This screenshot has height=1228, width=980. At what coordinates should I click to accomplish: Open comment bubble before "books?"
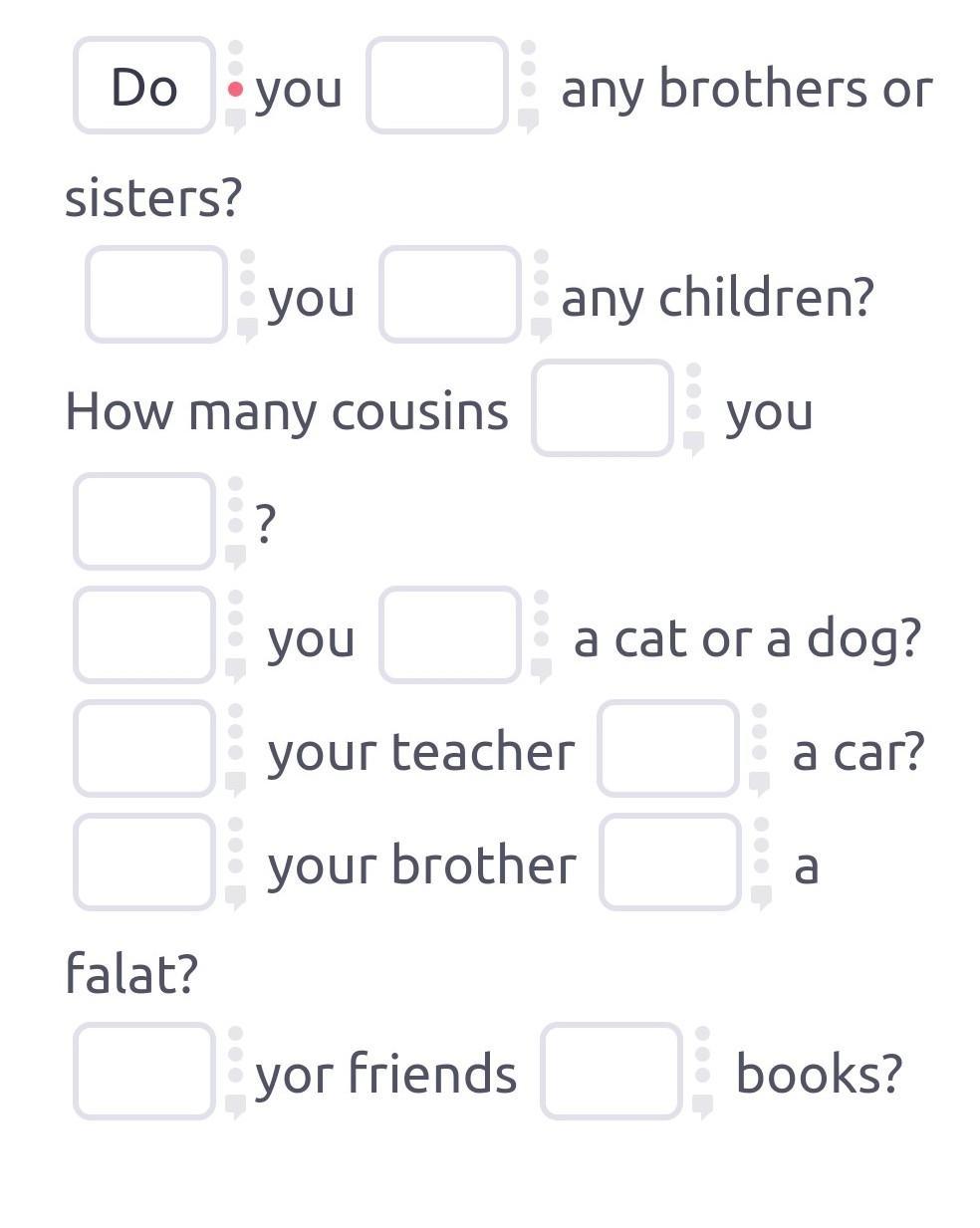point(703,1105)
